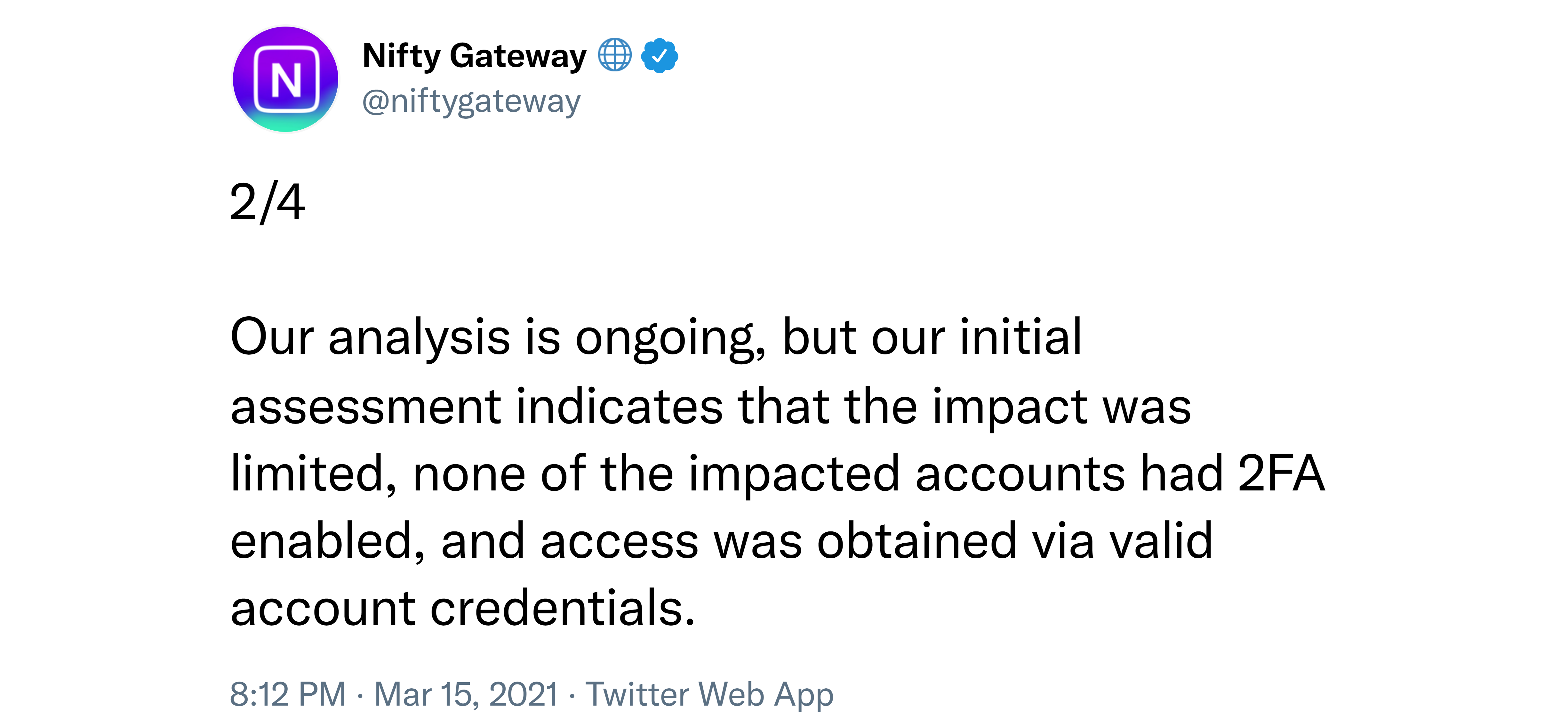Click the word assessment in the tweet
This screenshot has width=1568, height=728.
pyautogui.click(x=366, y=407)
